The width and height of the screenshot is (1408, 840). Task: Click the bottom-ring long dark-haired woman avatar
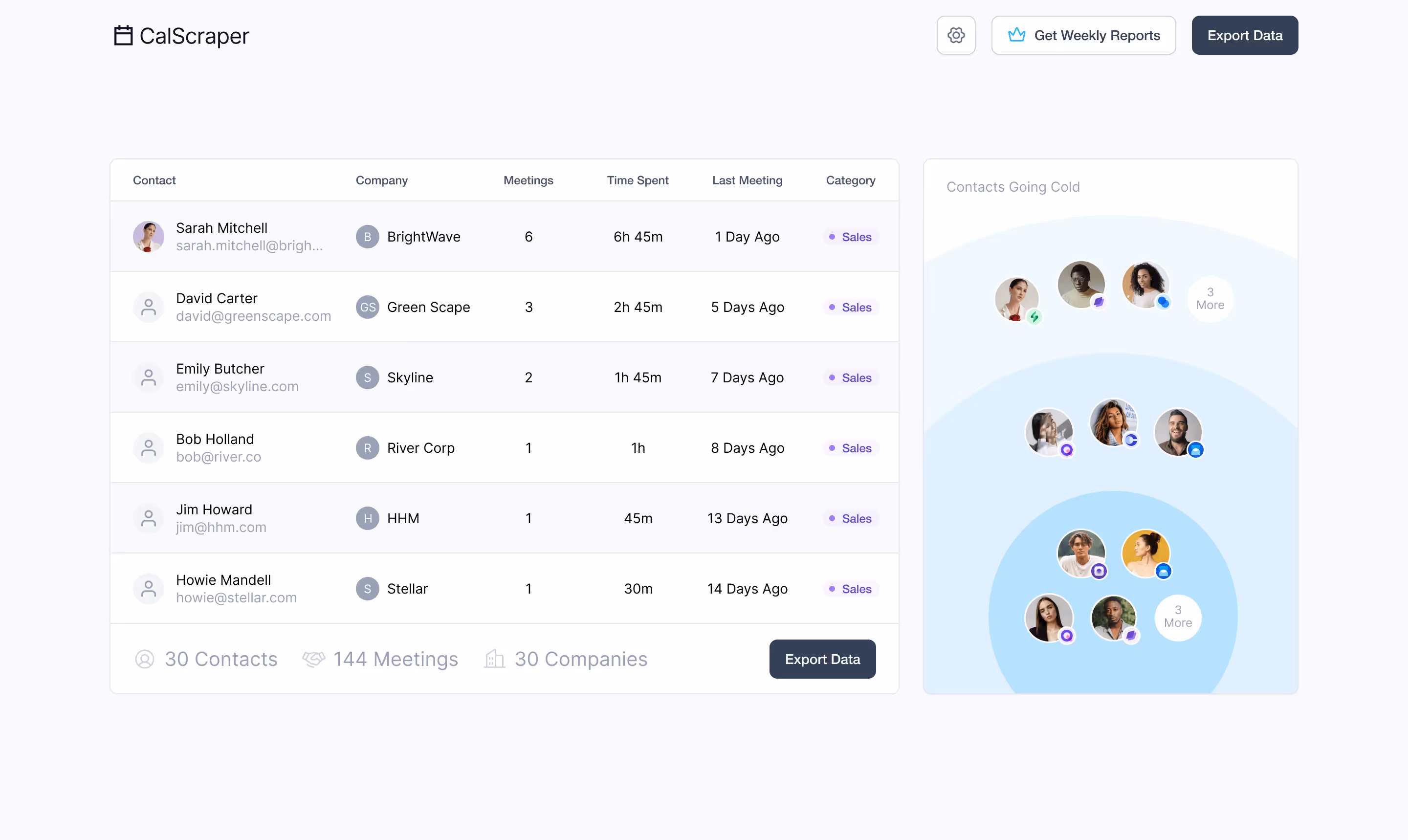[1049, 618]
